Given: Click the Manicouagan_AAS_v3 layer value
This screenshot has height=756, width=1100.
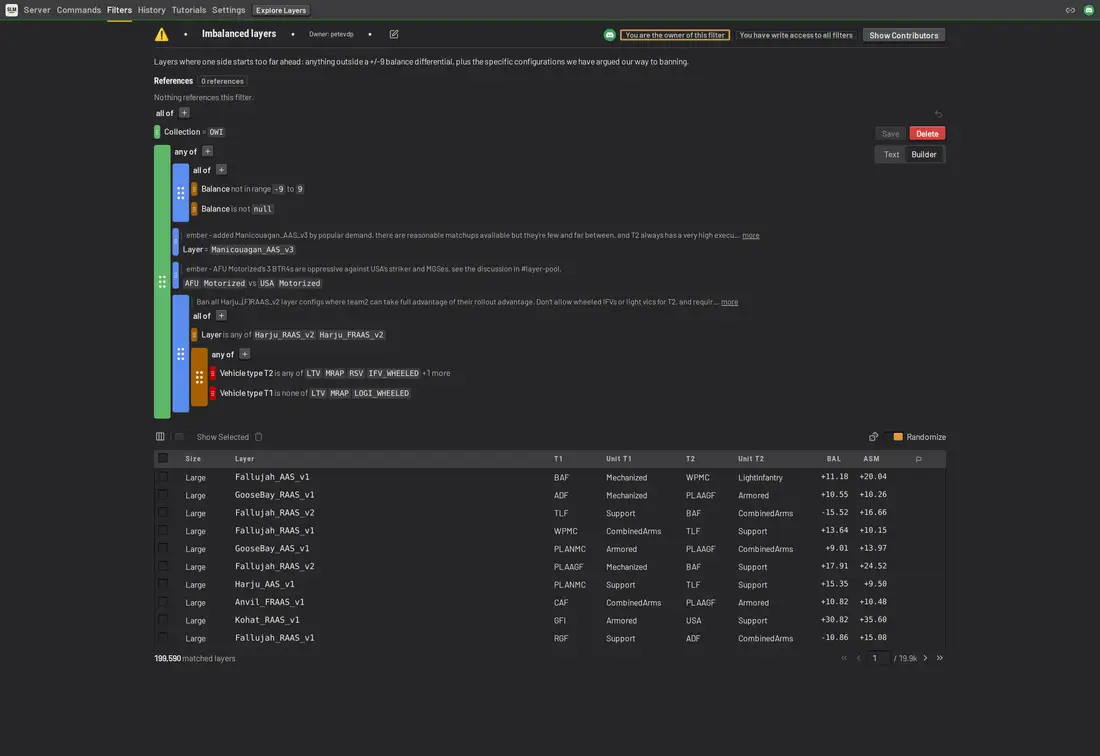Looking at the screenshot, I should (253, 250).
